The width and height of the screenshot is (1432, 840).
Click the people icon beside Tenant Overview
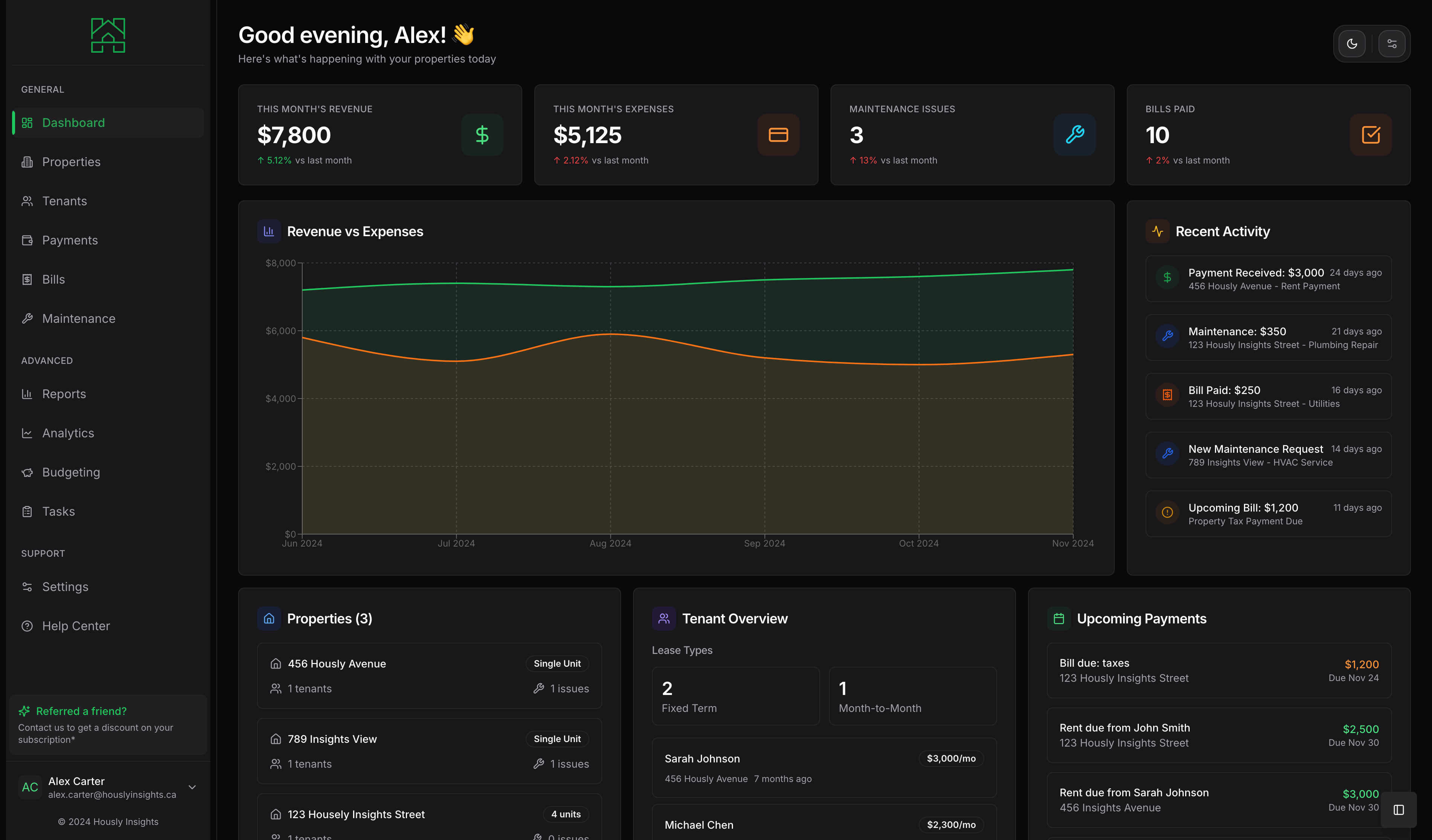[x=664, y=619]
